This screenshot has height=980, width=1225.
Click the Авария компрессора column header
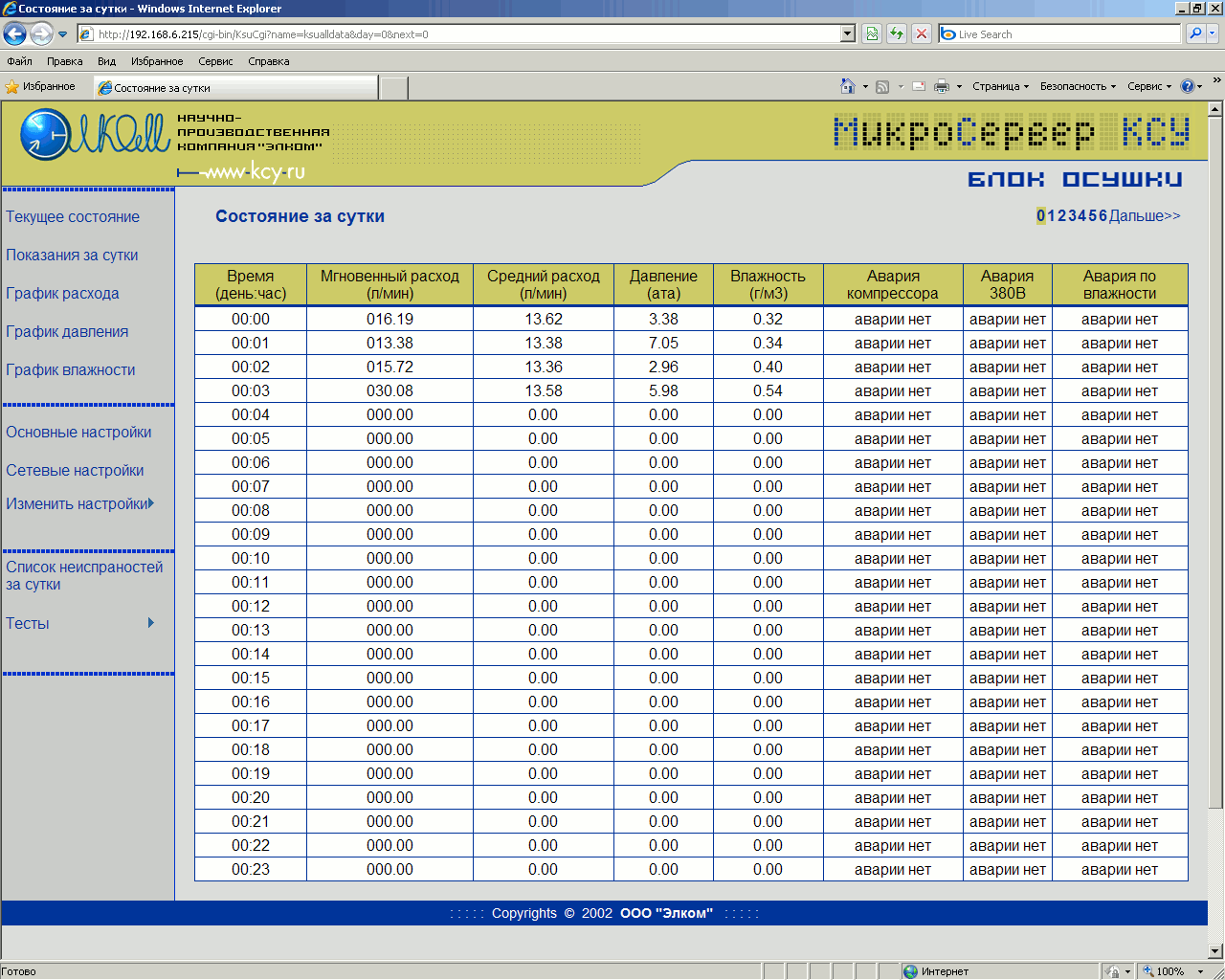(893, 285)
